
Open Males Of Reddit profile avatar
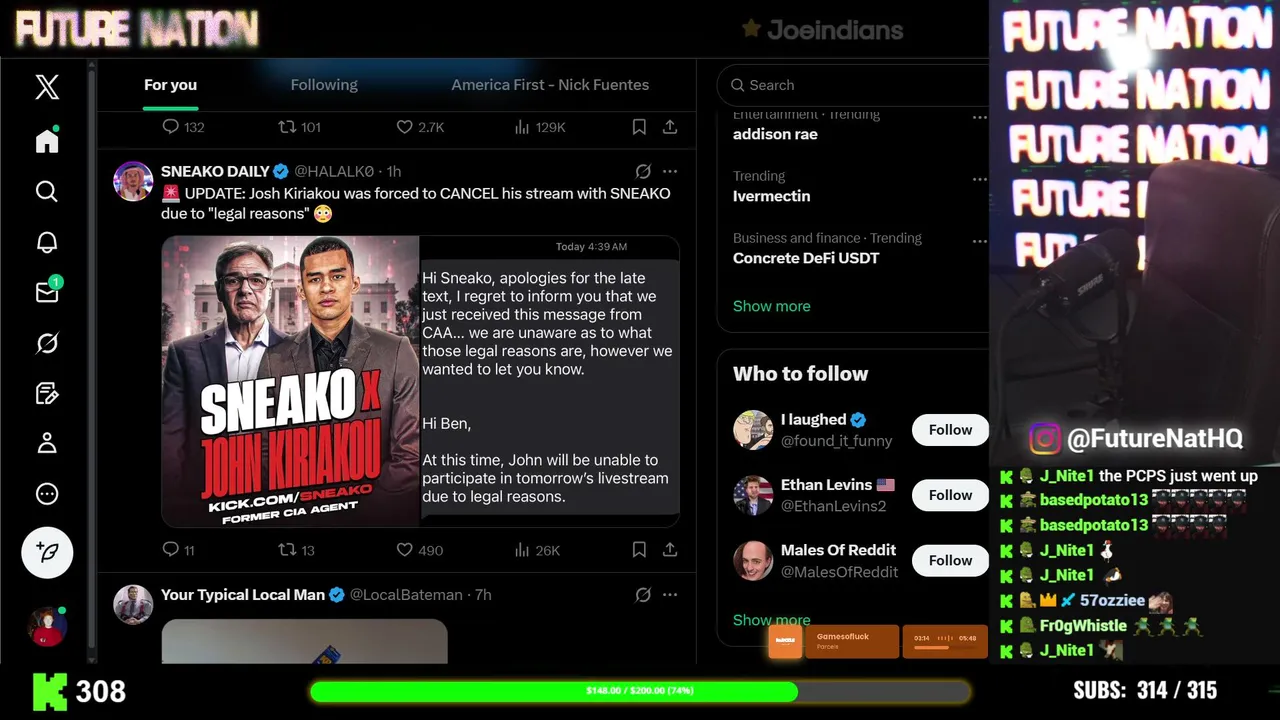(753, 560)
